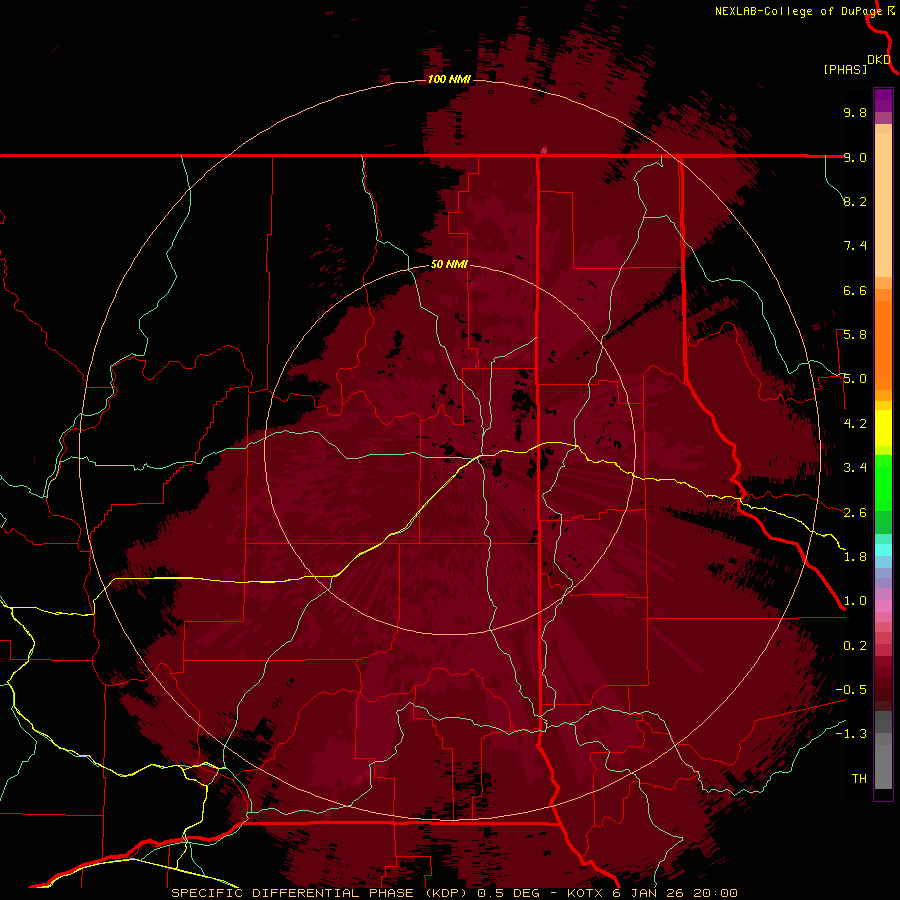Click the 9.8 value on color scale

(x=855, y=112)
